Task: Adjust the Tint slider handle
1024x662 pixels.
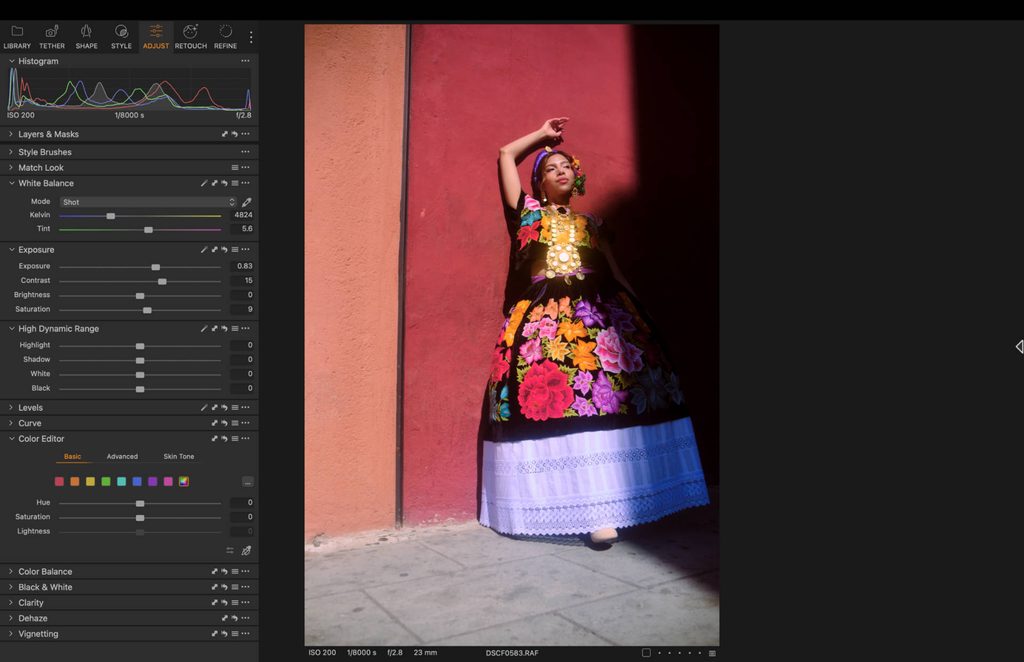Action: (148, 230)
